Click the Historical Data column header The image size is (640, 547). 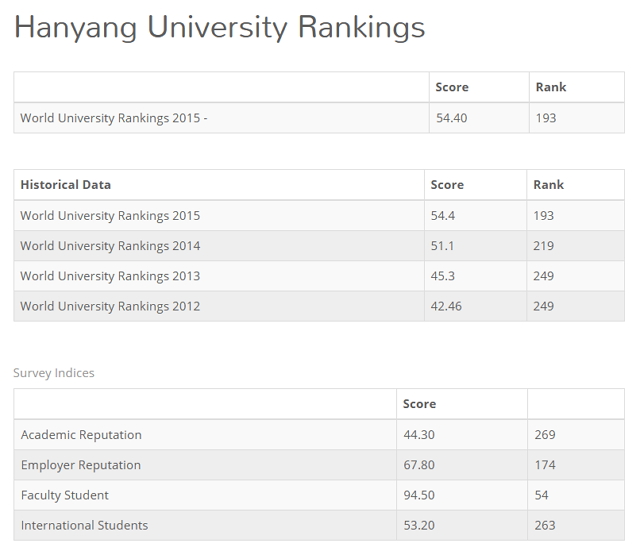(66, 185)
